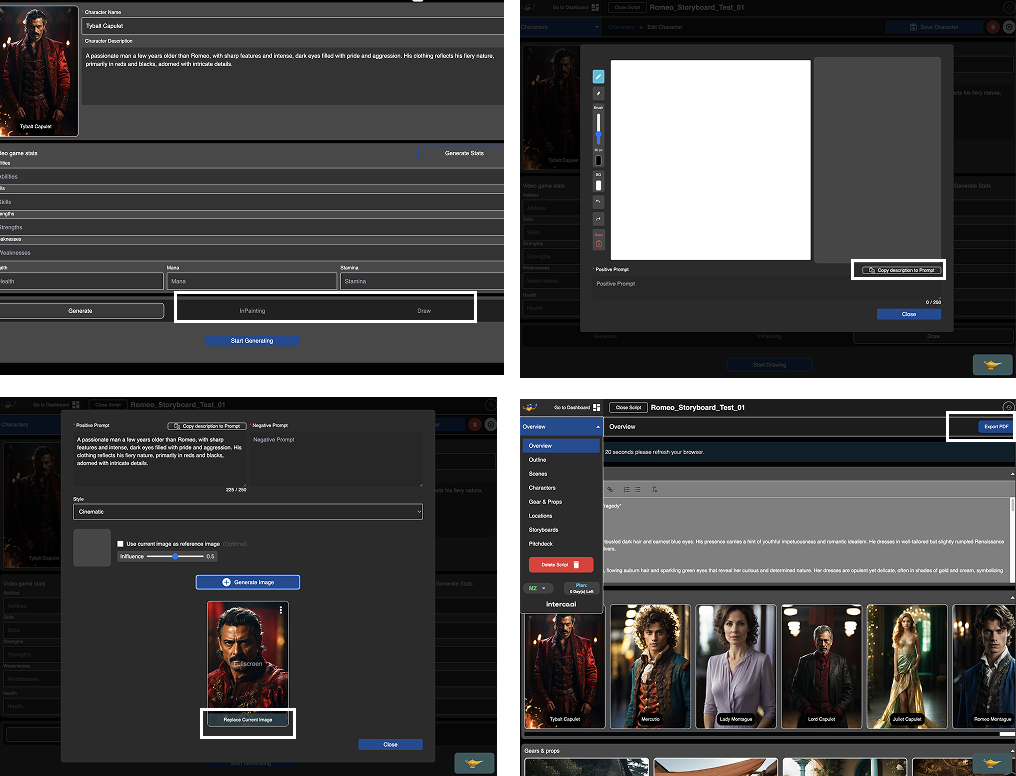Select Storyboards in the navigation menu
The image size is (1016, 776).
(x=543, y=530)
